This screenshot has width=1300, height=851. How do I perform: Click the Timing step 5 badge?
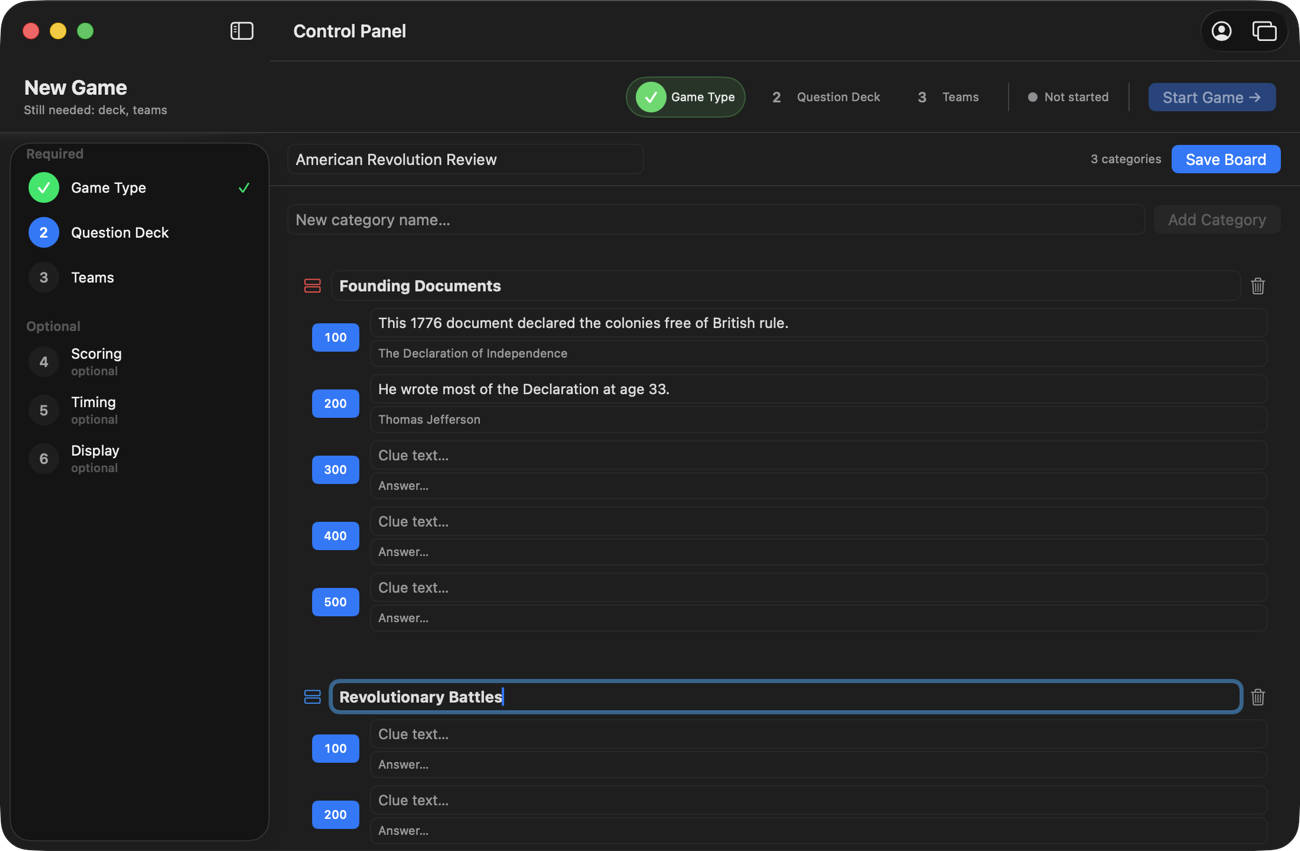point(43,410)
